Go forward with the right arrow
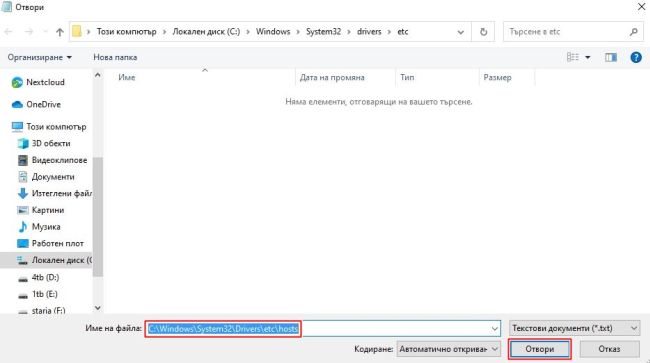 click(29, 32)
